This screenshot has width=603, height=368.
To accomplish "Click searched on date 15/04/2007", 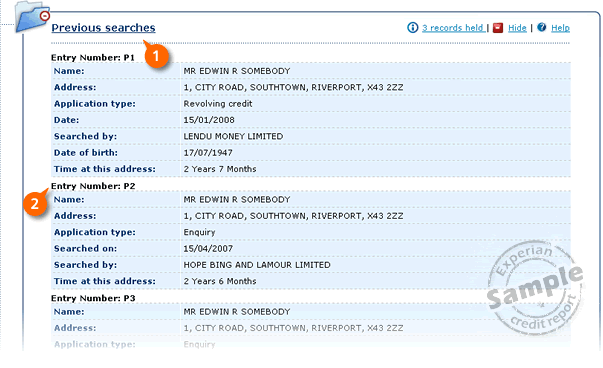I will tap(208, 249).
